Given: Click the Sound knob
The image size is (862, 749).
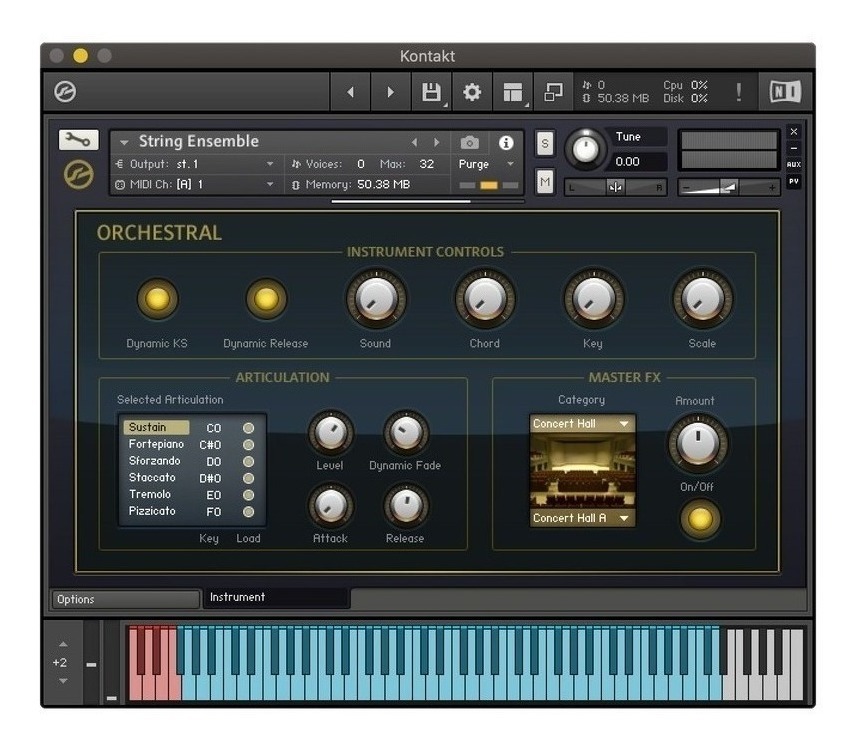Looking at the screenshot, I should tap(376, 299).
